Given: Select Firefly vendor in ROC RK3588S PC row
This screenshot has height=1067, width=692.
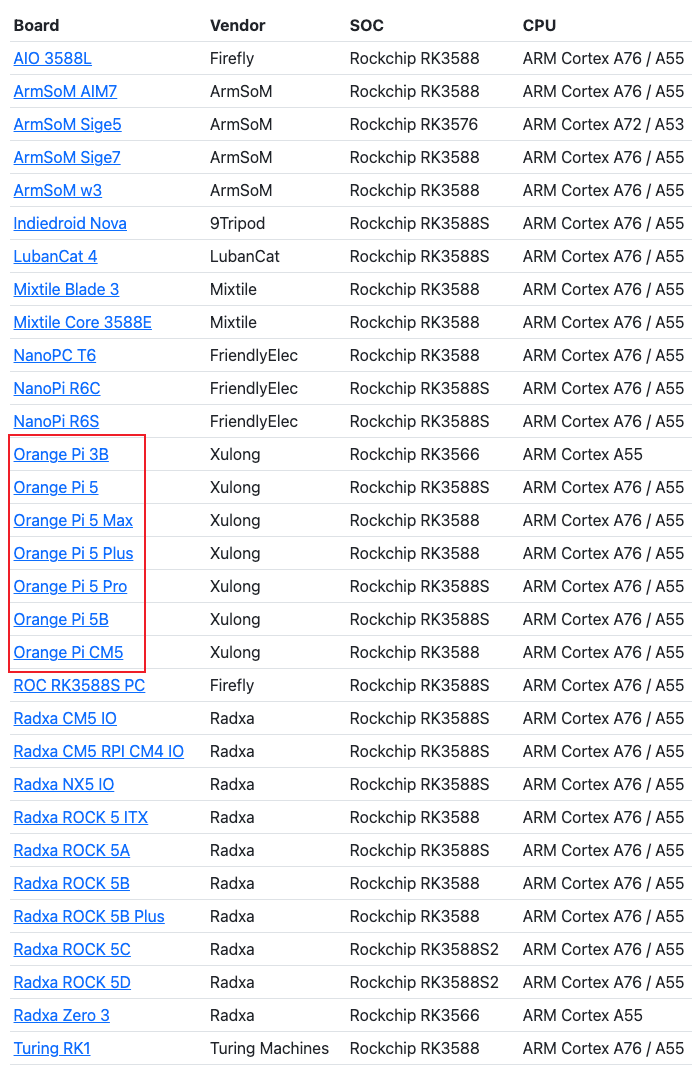Looking at the screenshot, I should [232, 685].
